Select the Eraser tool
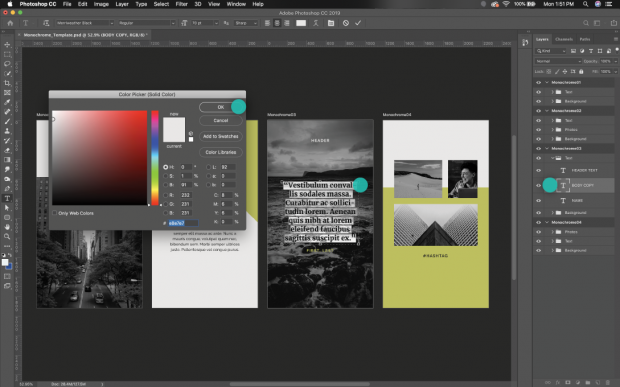620x387 pixels. [7, 150]
